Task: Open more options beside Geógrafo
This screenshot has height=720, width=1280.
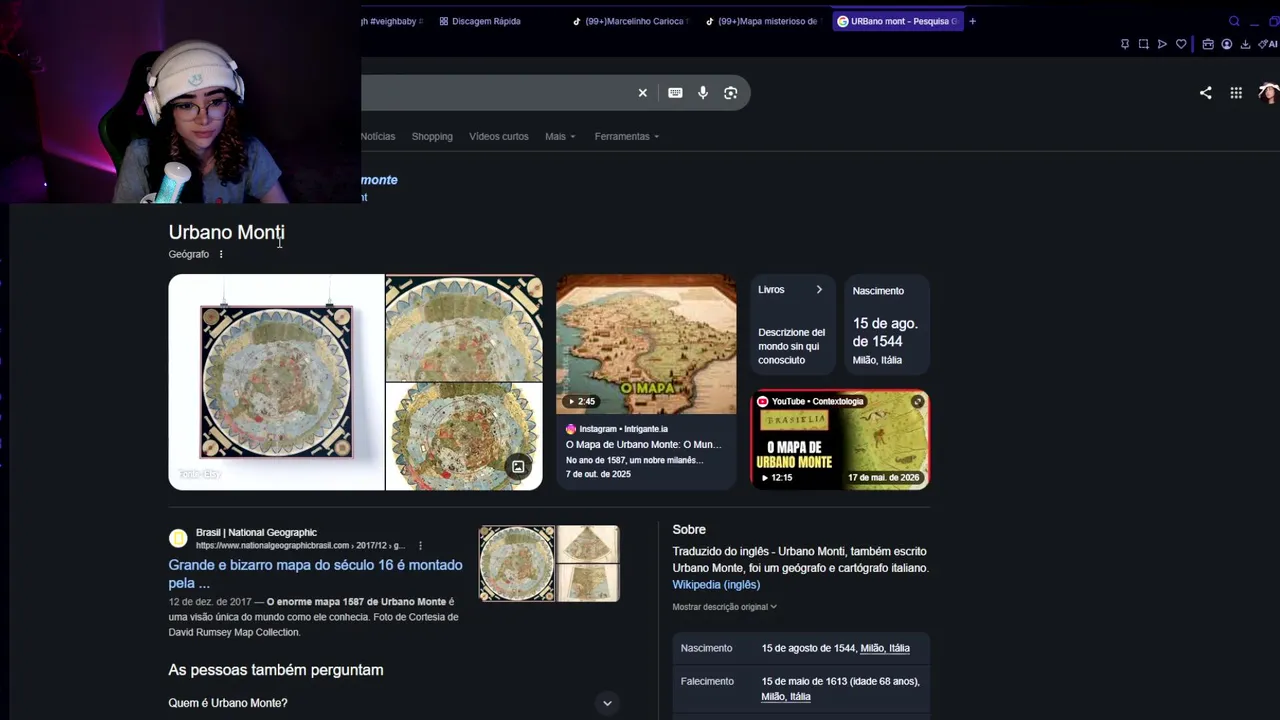Action: click(x=221, y=254)
